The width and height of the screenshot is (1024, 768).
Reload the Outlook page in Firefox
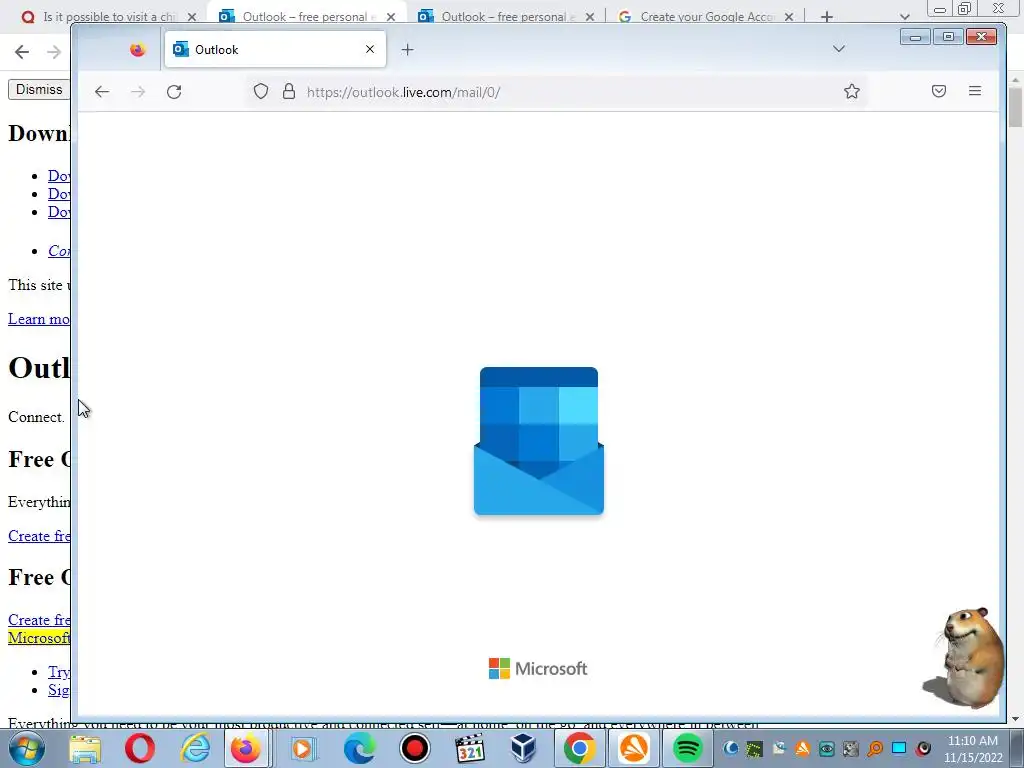pyautogui.click(x=174, y=92)
